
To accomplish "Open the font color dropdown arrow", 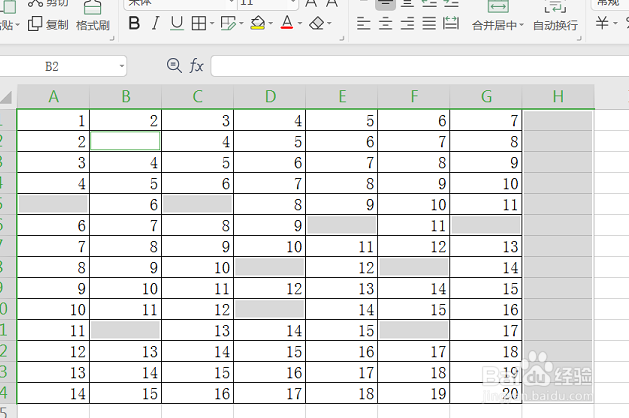I will 300,24.
